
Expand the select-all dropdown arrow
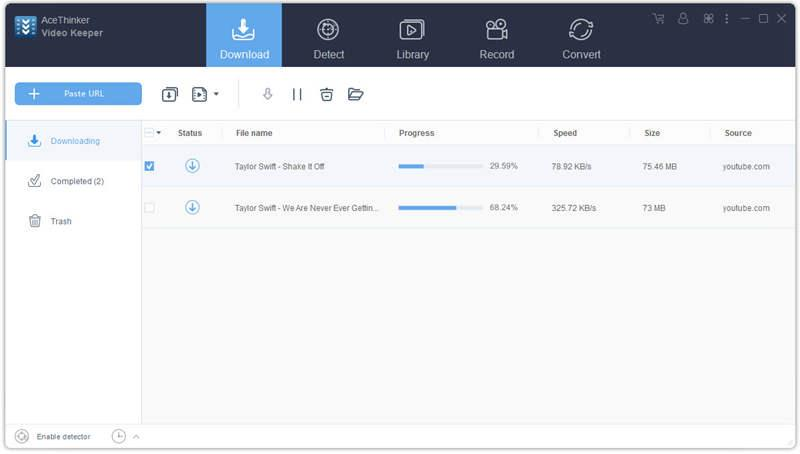point(159,133)
